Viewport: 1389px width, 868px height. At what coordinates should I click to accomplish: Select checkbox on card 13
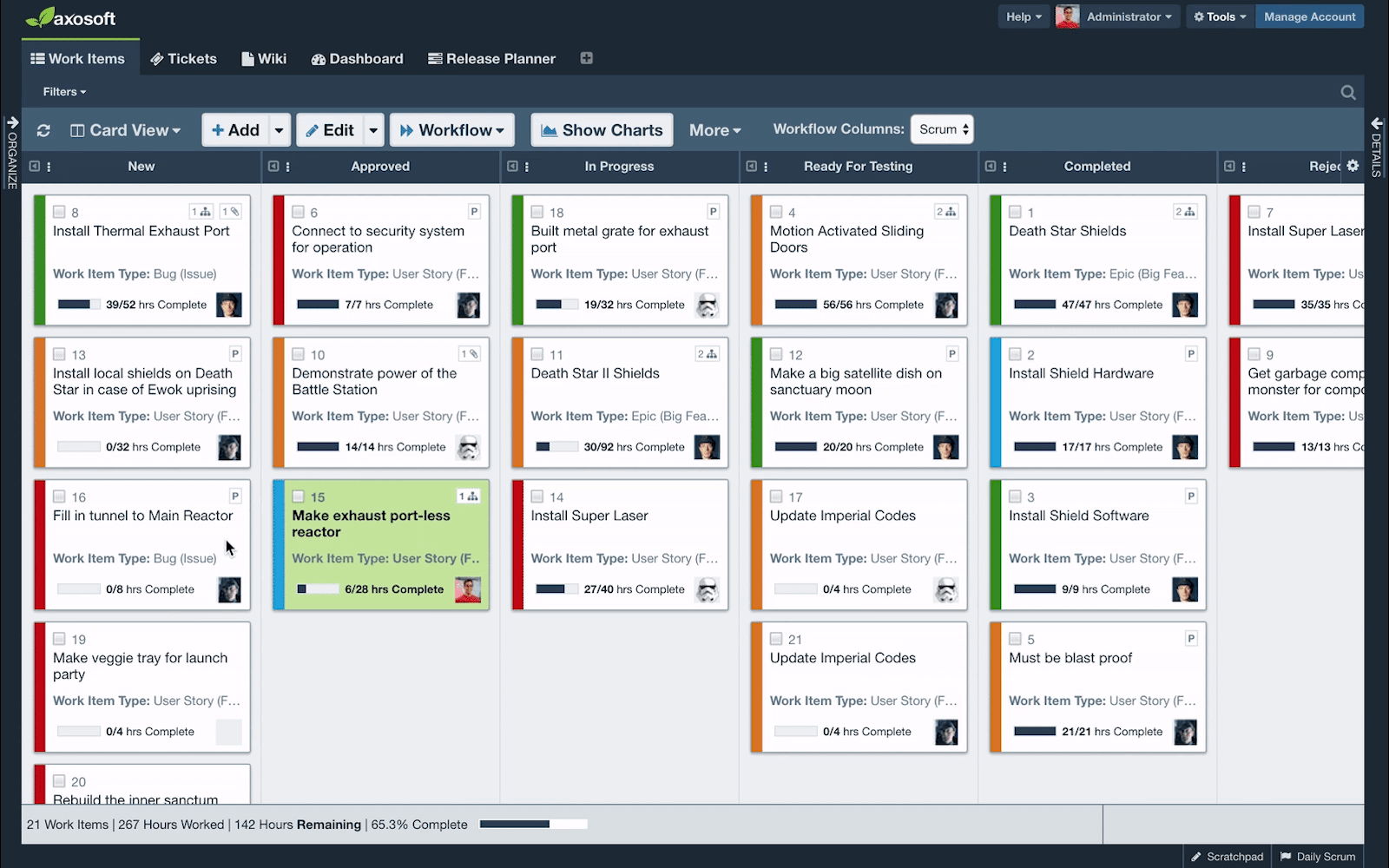[x=59, y=354]
